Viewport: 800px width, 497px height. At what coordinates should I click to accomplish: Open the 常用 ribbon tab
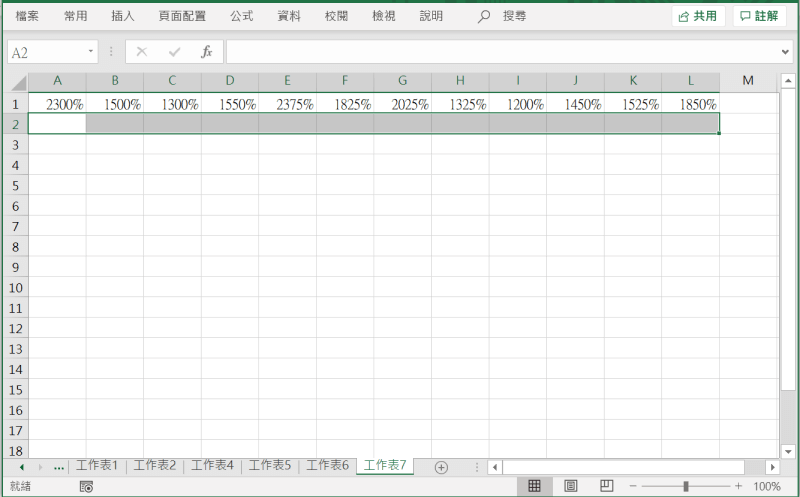click(76, 16)
